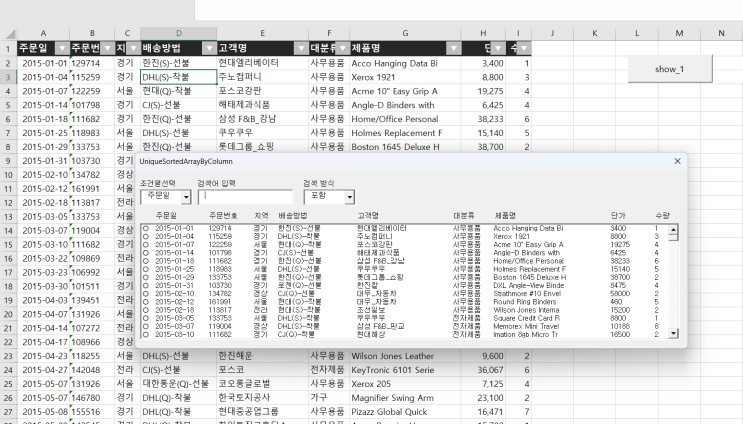
Task: Click Memorex Mini Travel entry in dialog list
Action: point(526,326)
